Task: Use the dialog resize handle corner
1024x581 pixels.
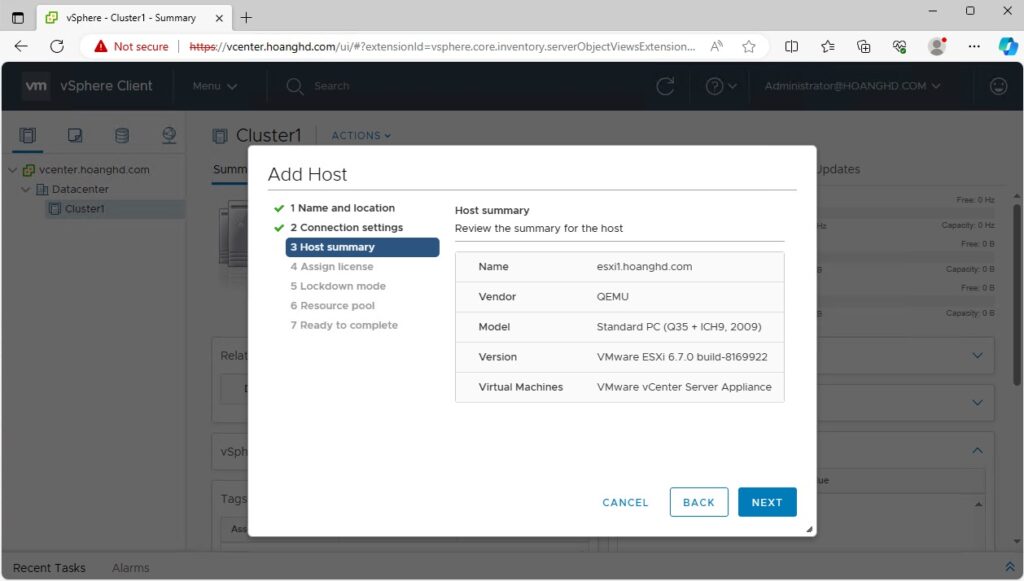Action: 809,529
